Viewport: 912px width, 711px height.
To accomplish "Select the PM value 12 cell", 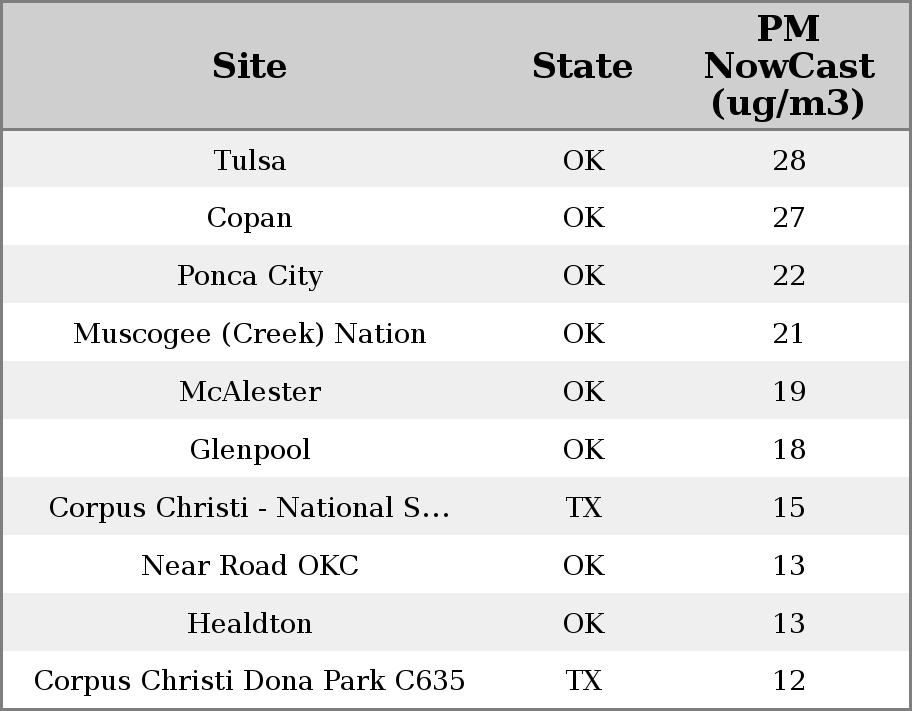I will tap(788, 681).
